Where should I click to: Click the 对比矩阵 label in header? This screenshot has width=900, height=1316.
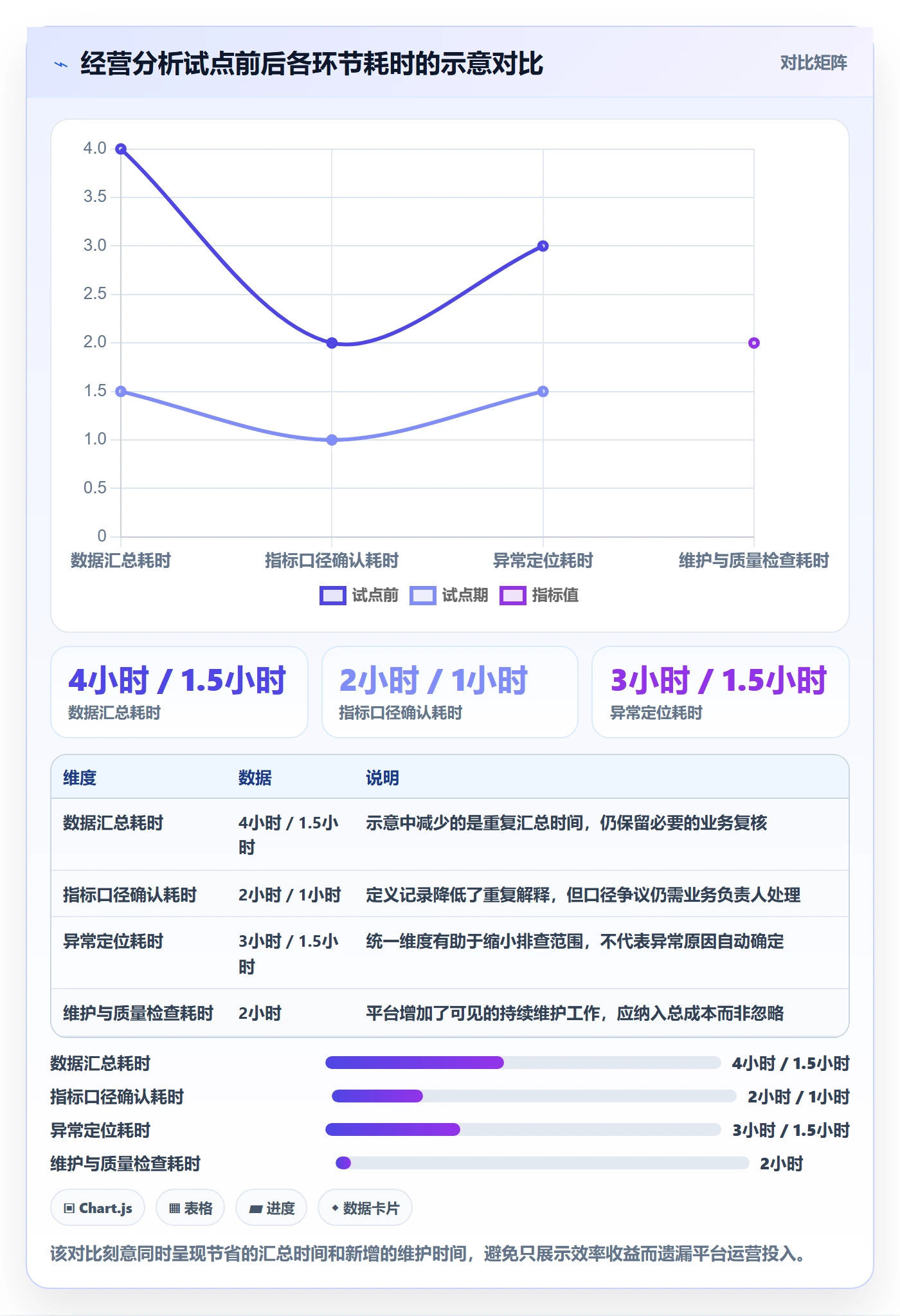coord(813,63)
